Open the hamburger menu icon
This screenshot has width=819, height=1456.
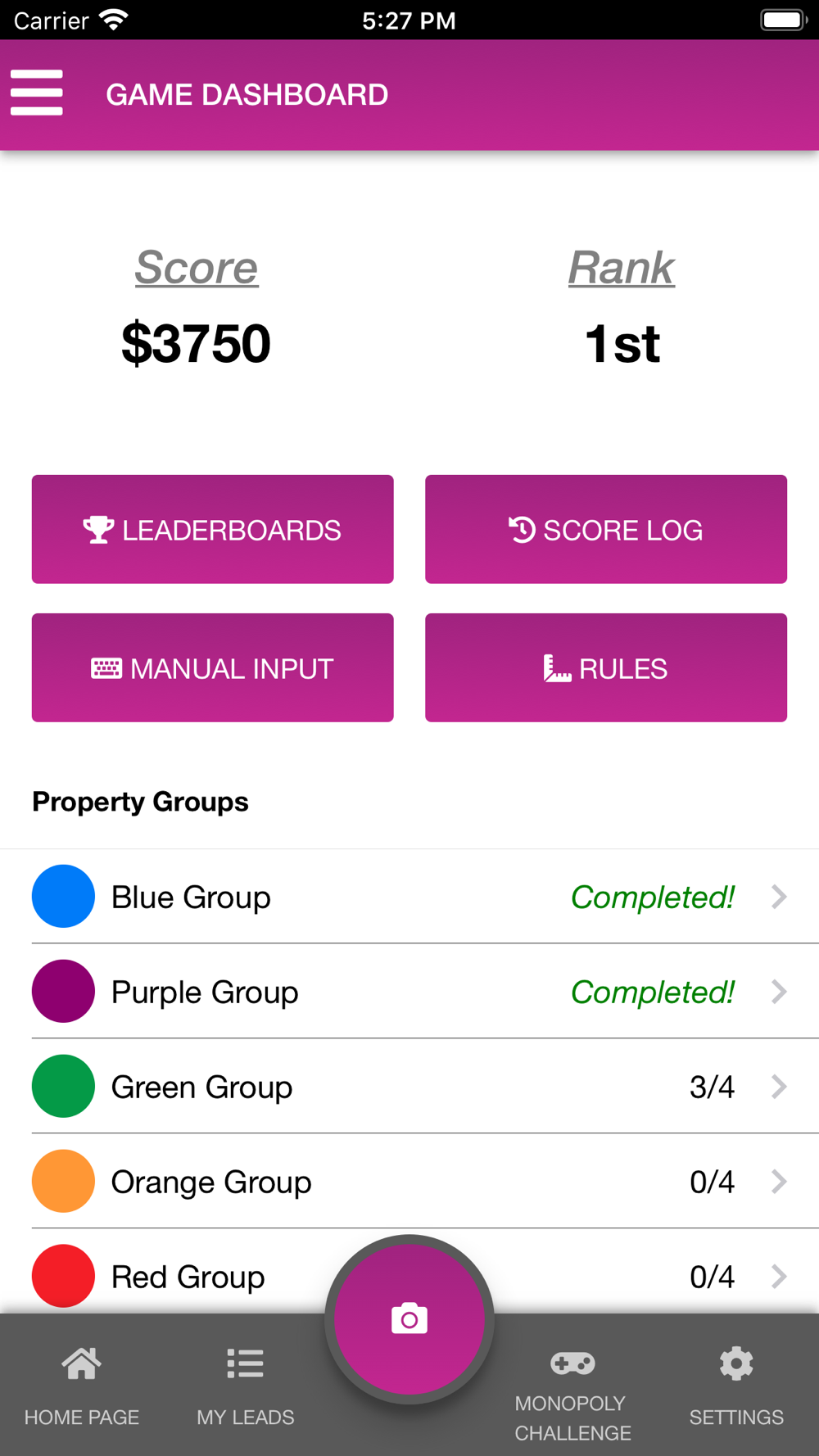(36, 93)
